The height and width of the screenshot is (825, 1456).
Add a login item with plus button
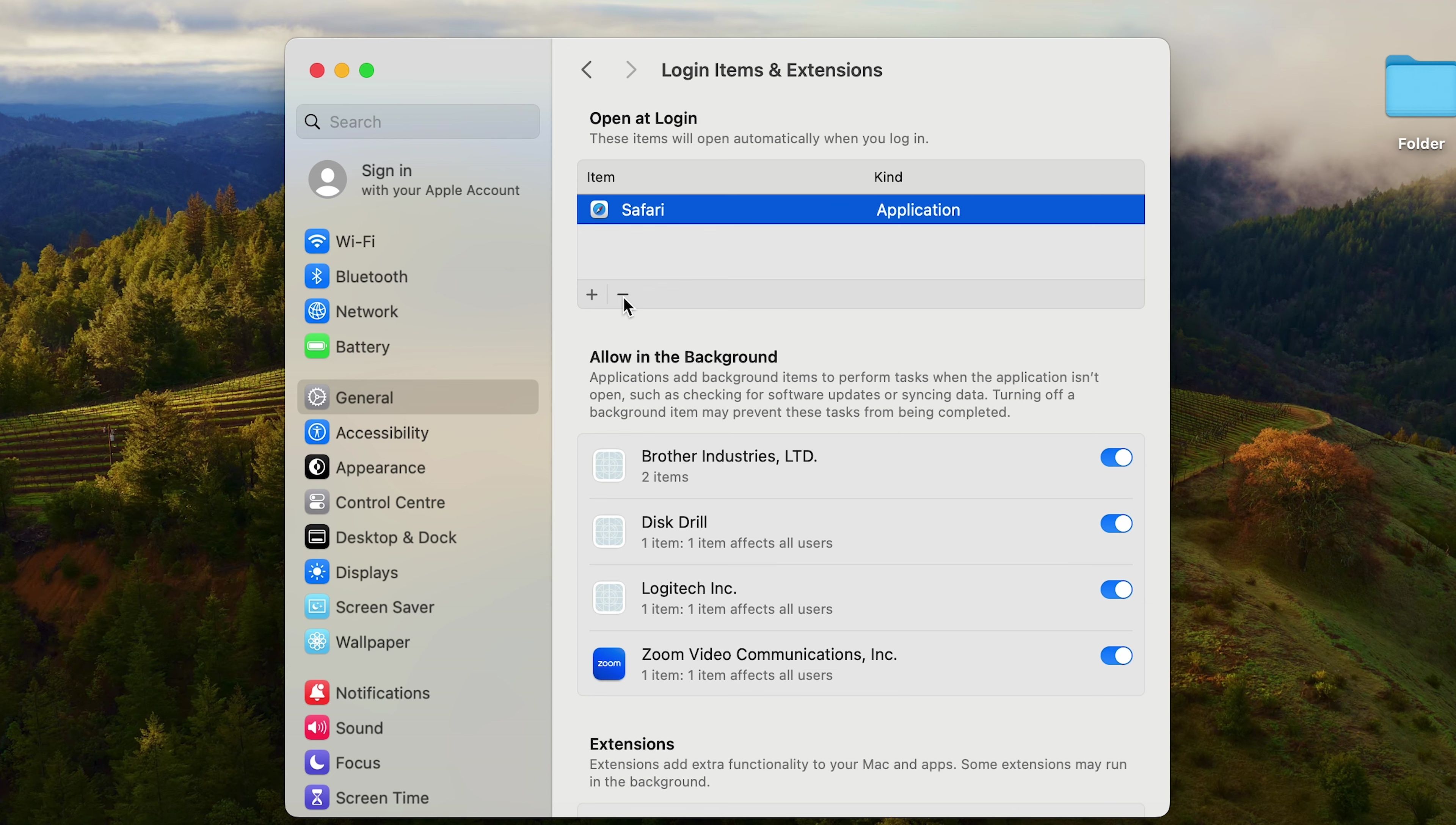(x=592, y=295)
